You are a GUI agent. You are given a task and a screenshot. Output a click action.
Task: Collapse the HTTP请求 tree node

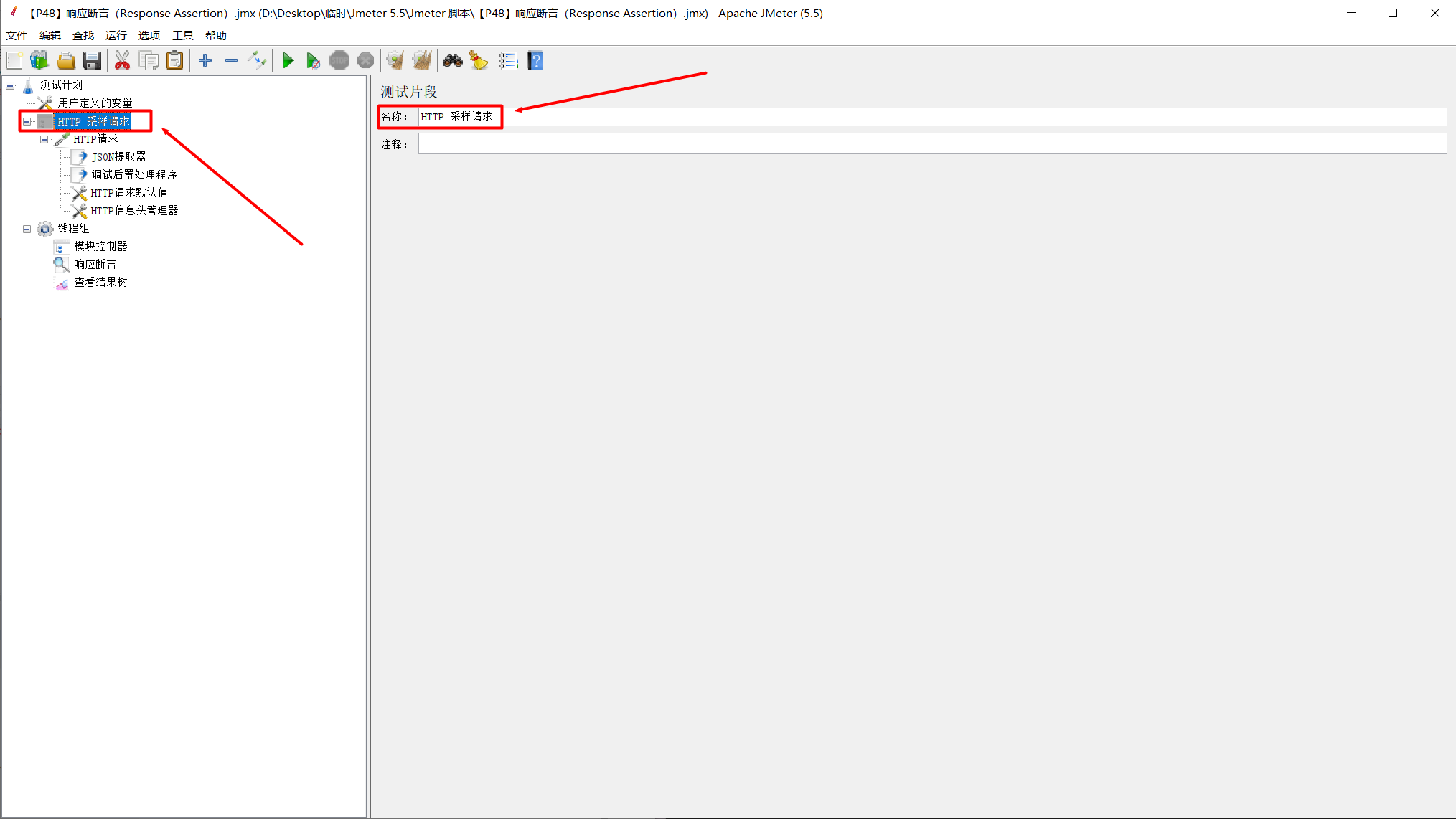pyautogui.click(x=44, y=139)
